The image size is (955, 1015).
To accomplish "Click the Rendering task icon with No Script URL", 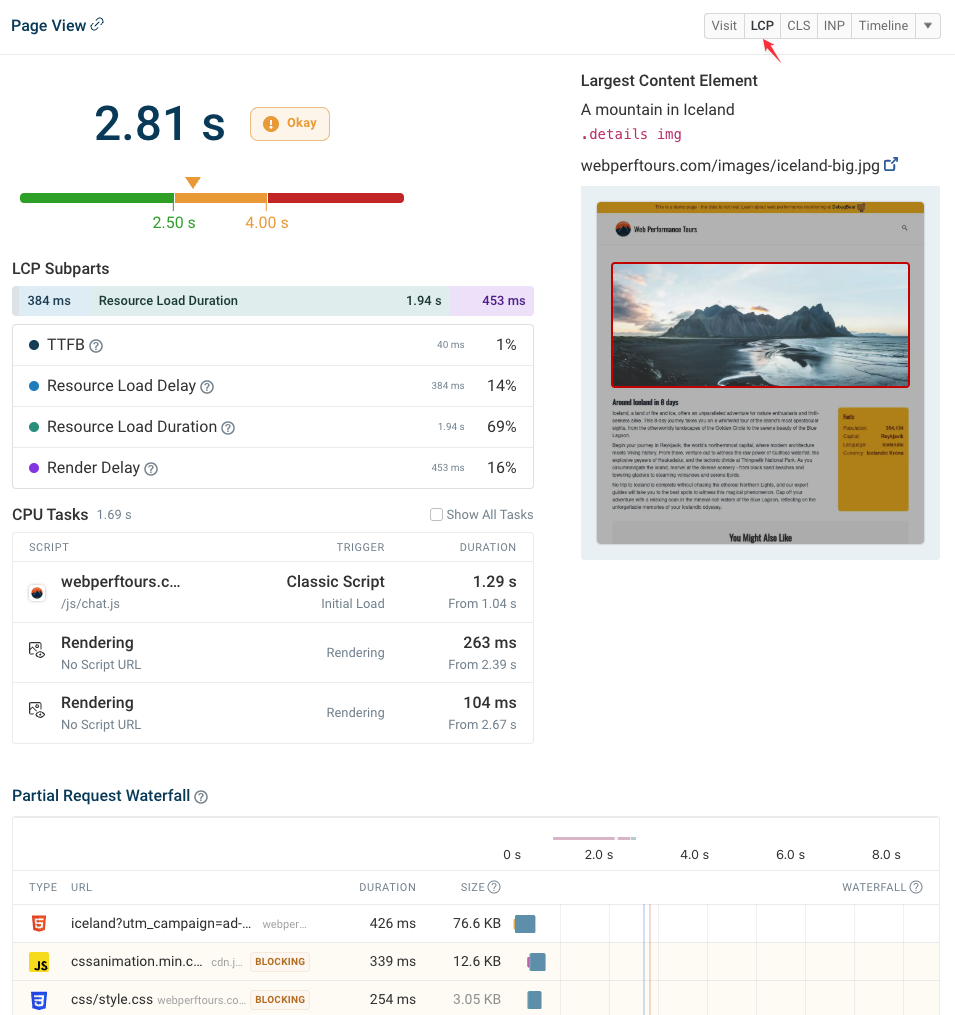I will click(x=37, y=651).
